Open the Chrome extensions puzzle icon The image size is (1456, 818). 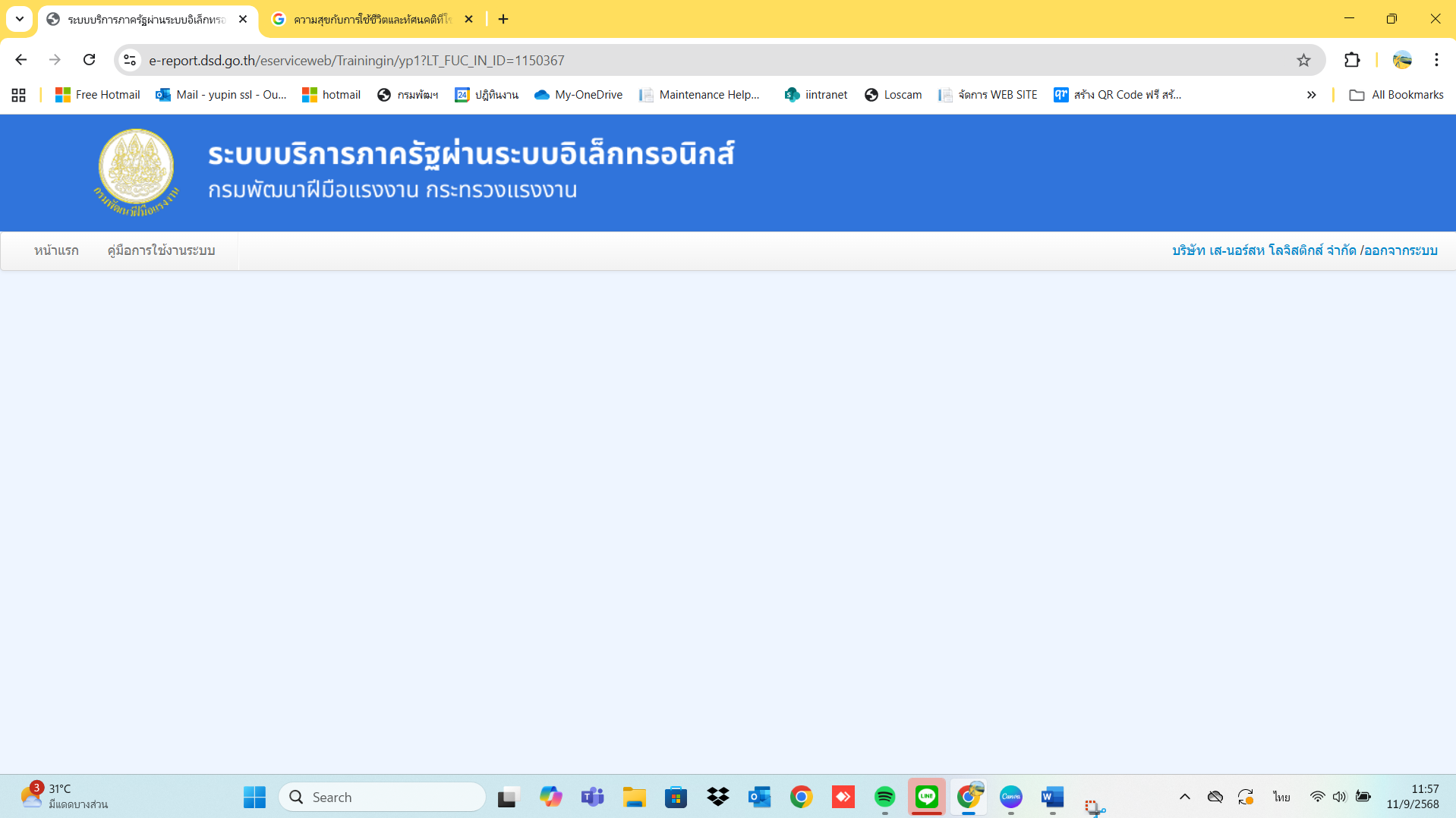pos(1352,60)
